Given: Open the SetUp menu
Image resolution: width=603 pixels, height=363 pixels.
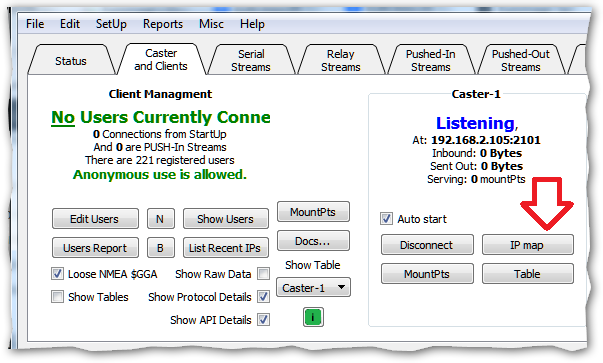Looking at the screenshot, I should 111,24.
